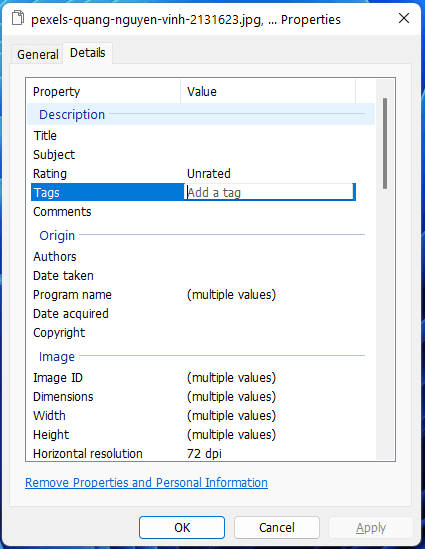The height and width of the screenshot is (549, 425).
Task: Click the OK button
Action: [182, 527]
